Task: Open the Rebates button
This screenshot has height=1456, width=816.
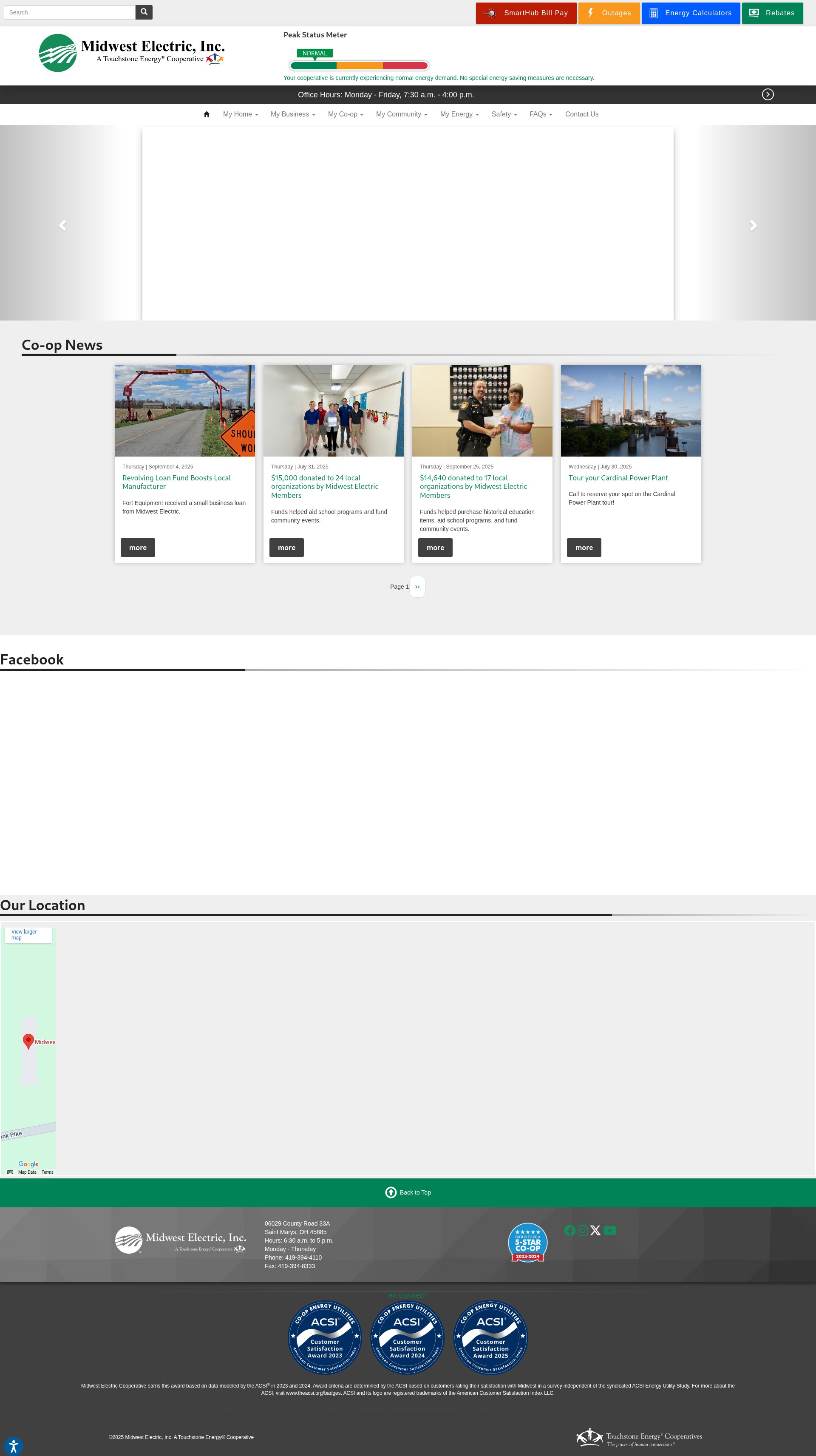Action: coord(772,13)
